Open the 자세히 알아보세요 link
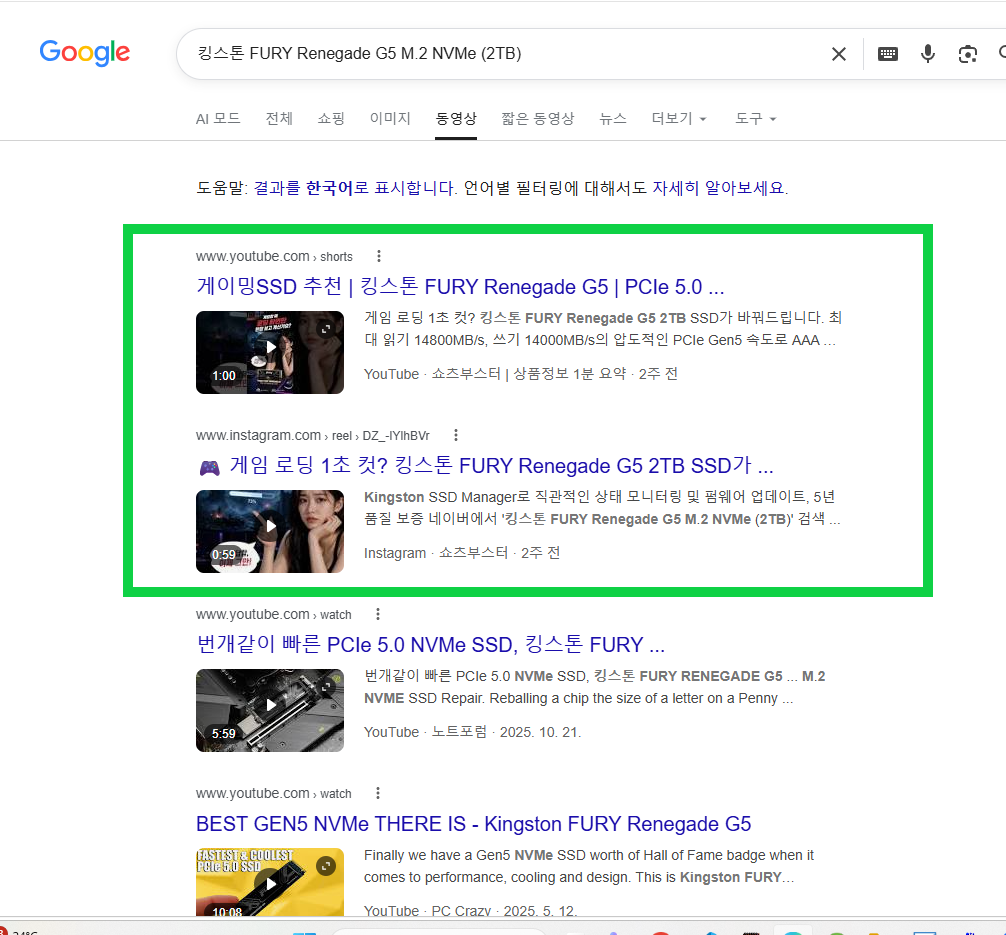1006x935 pixels. click(719, 188)
